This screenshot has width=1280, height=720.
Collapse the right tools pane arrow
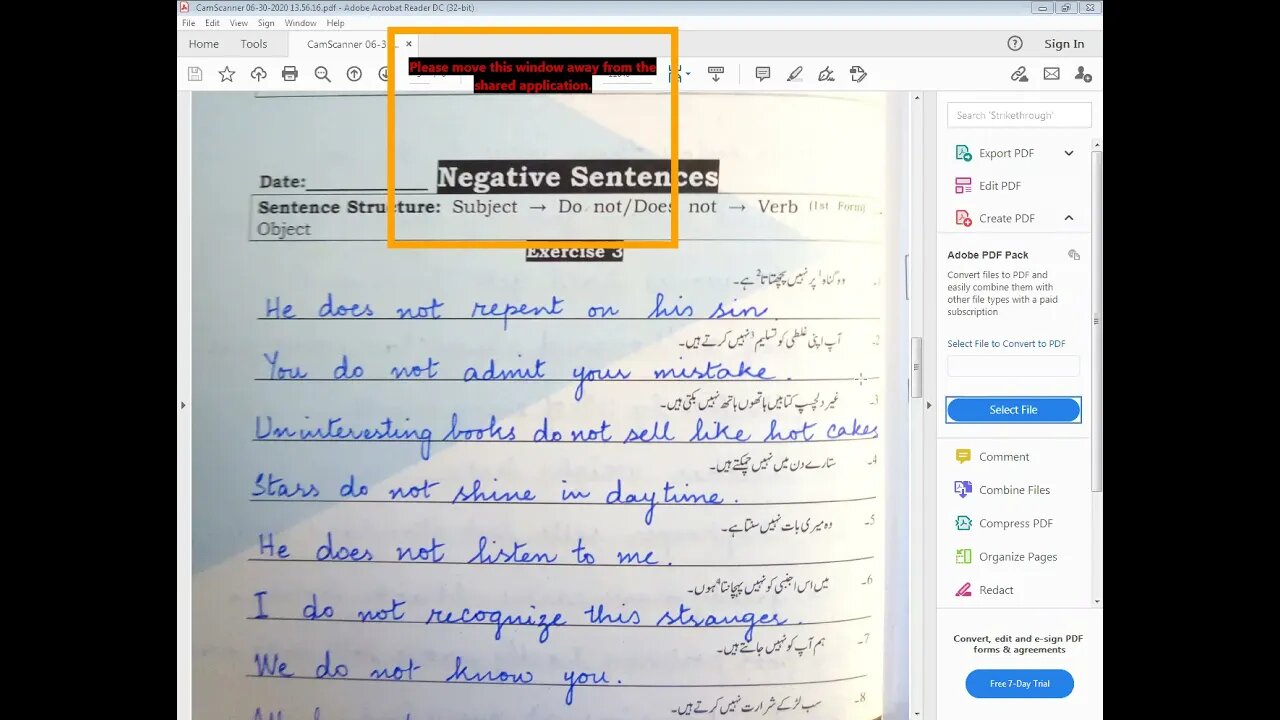pyautogui.click(x=929, y=405)
